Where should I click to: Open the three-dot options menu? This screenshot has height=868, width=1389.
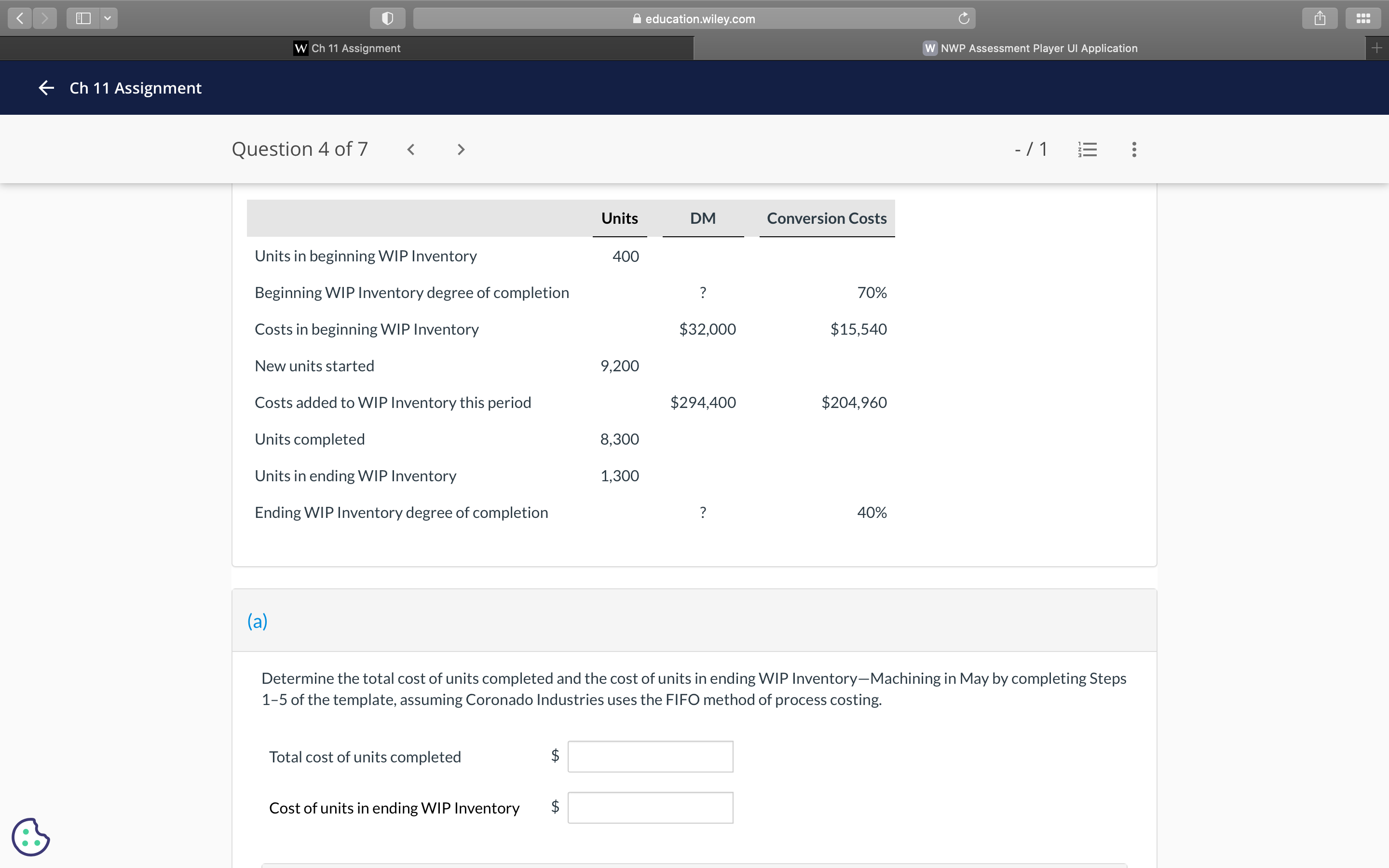click(1133, 149)
